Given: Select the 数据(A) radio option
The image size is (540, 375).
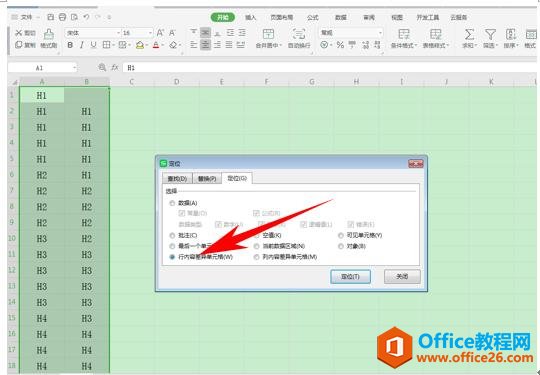Looking at the screenshot, I should point(172,203).
